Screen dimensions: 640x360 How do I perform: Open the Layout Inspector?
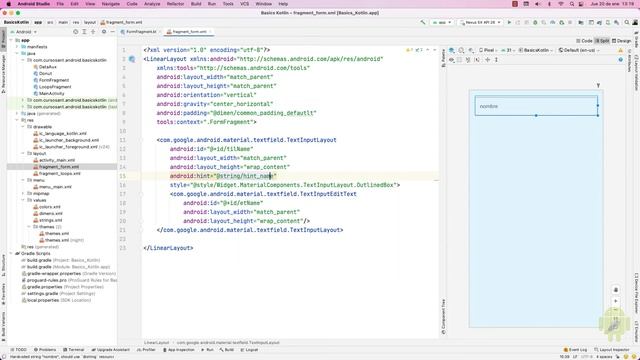611,350
